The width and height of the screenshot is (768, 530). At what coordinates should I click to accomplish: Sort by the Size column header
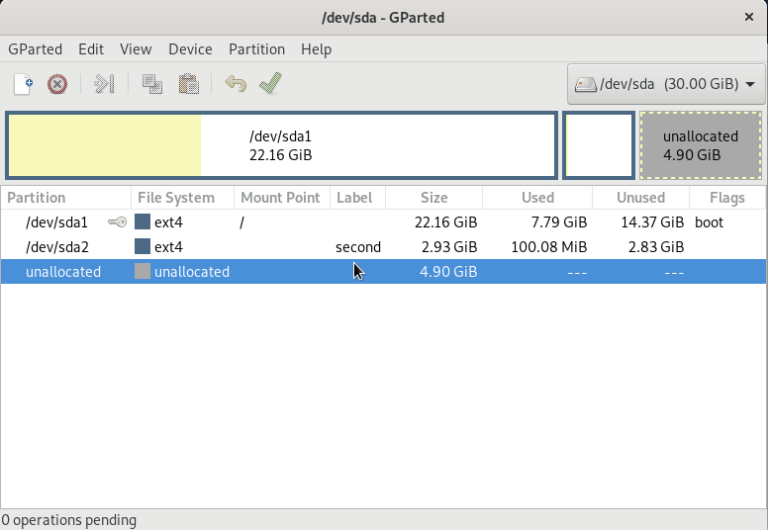(434, 198)
